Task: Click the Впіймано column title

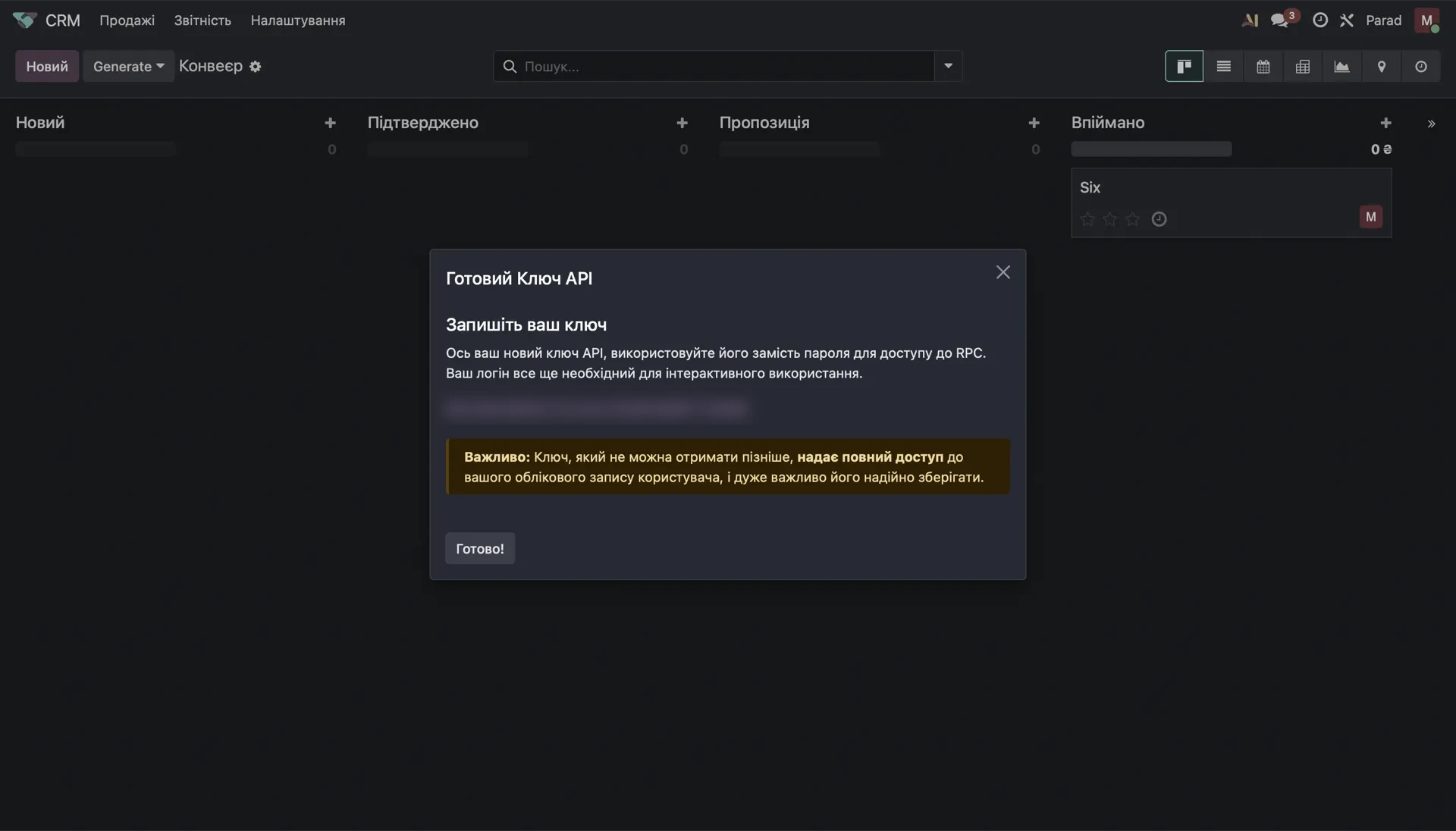Action: [1107, 123]
